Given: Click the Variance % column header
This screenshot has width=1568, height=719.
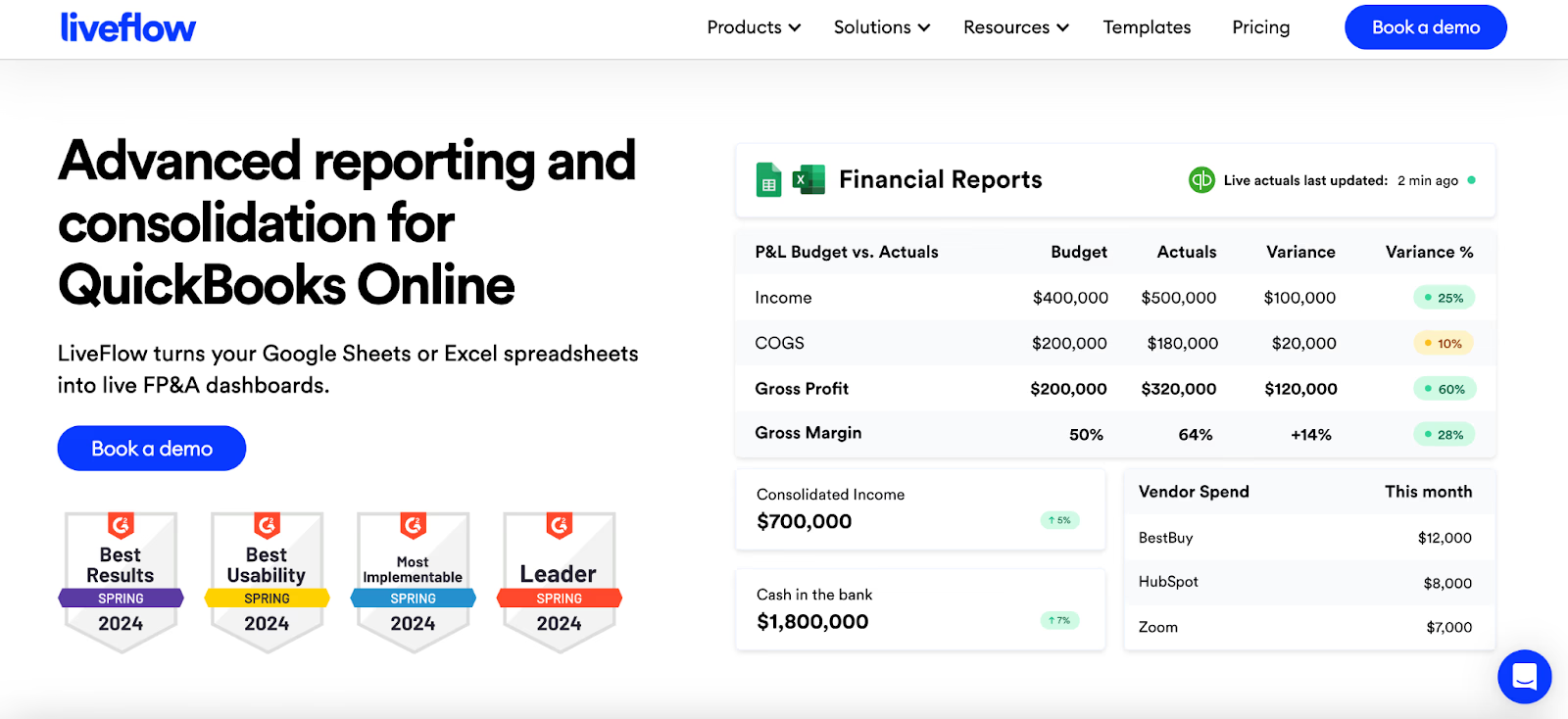Looking at the screenshot, I should pyautogui.click(x=1429, y=252).
